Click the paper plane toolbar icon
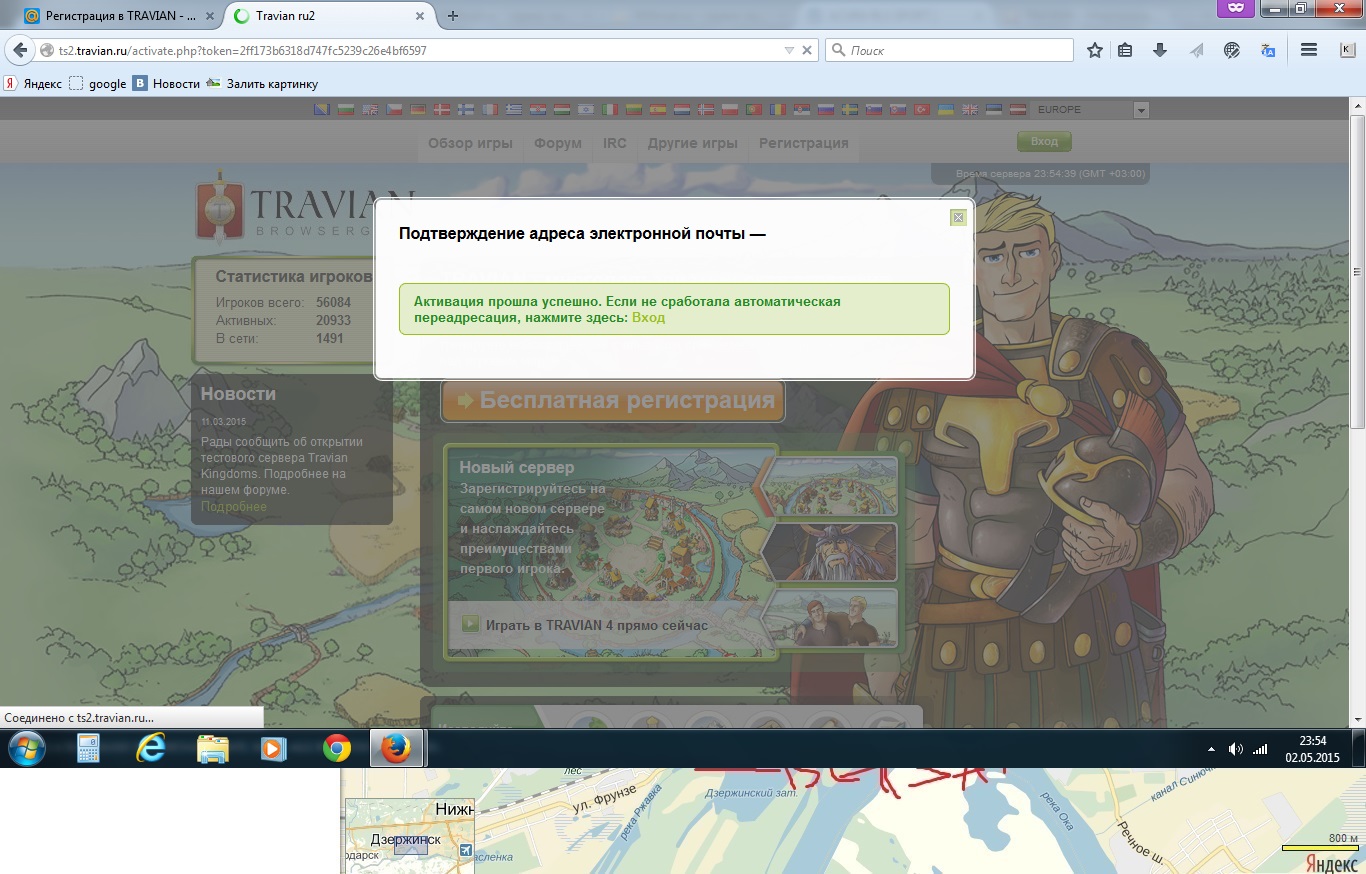Image resolution: width=1366 pixels, height=874 pixels. click(x=1196, y=50)
